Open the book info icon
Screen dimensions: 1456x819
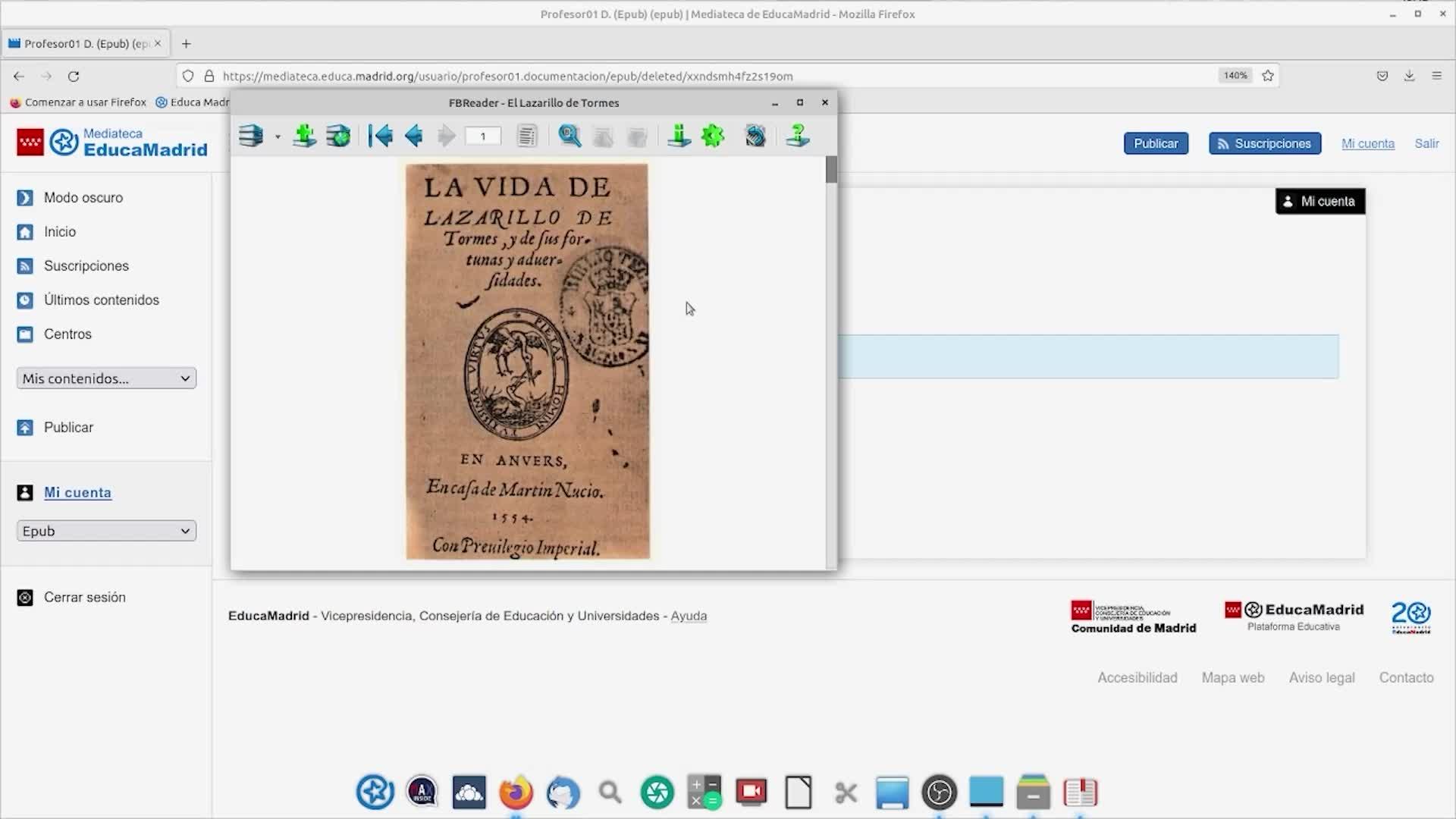pyautogui.click(x=679, y=136)
